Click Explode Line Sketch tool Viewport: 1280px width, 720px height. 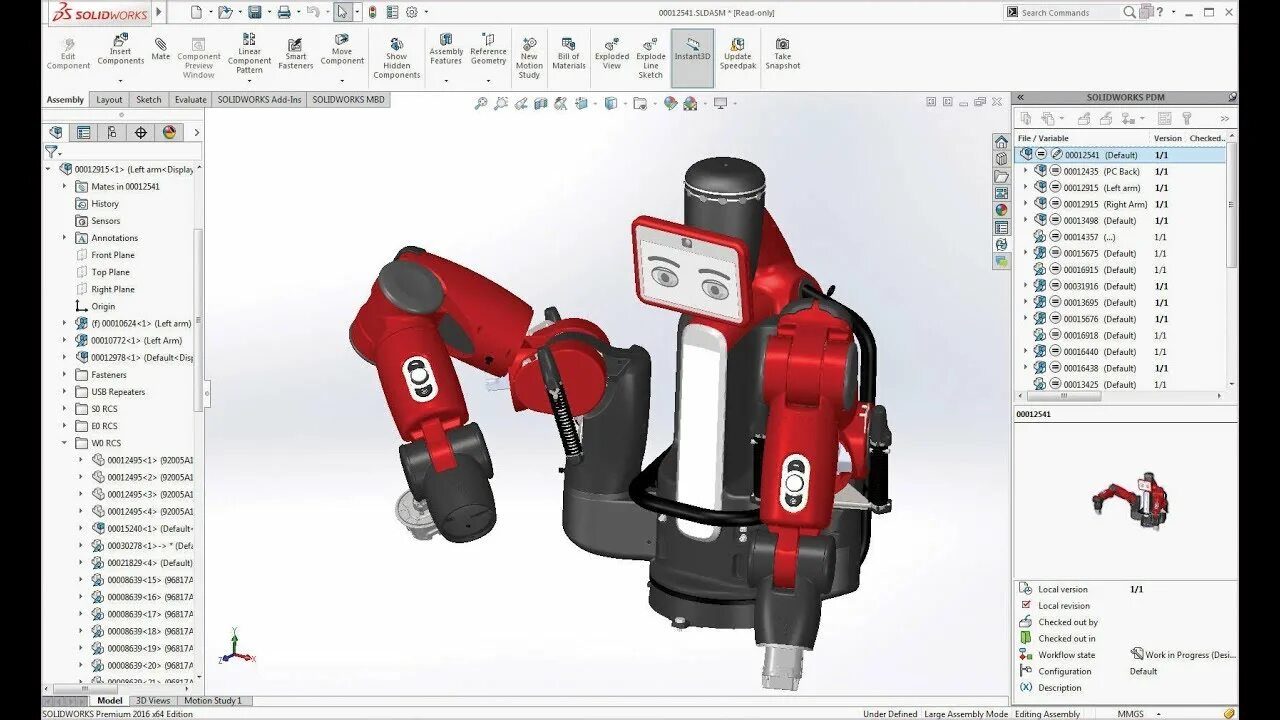point(651,59)
